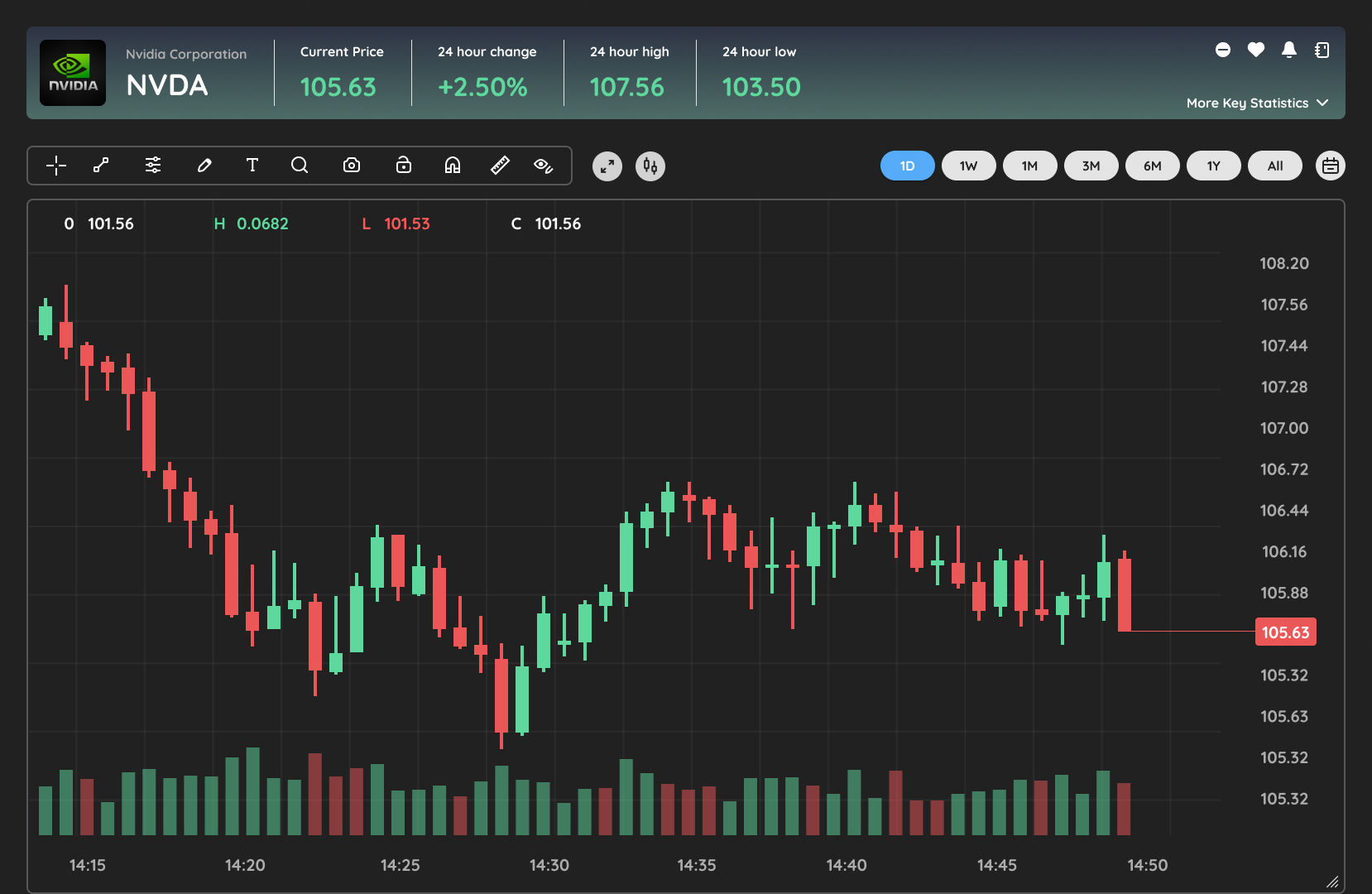Select the ruler measure tool
Image resolution: width=1372 pixels, height=894 pixels.
[500, 166]
